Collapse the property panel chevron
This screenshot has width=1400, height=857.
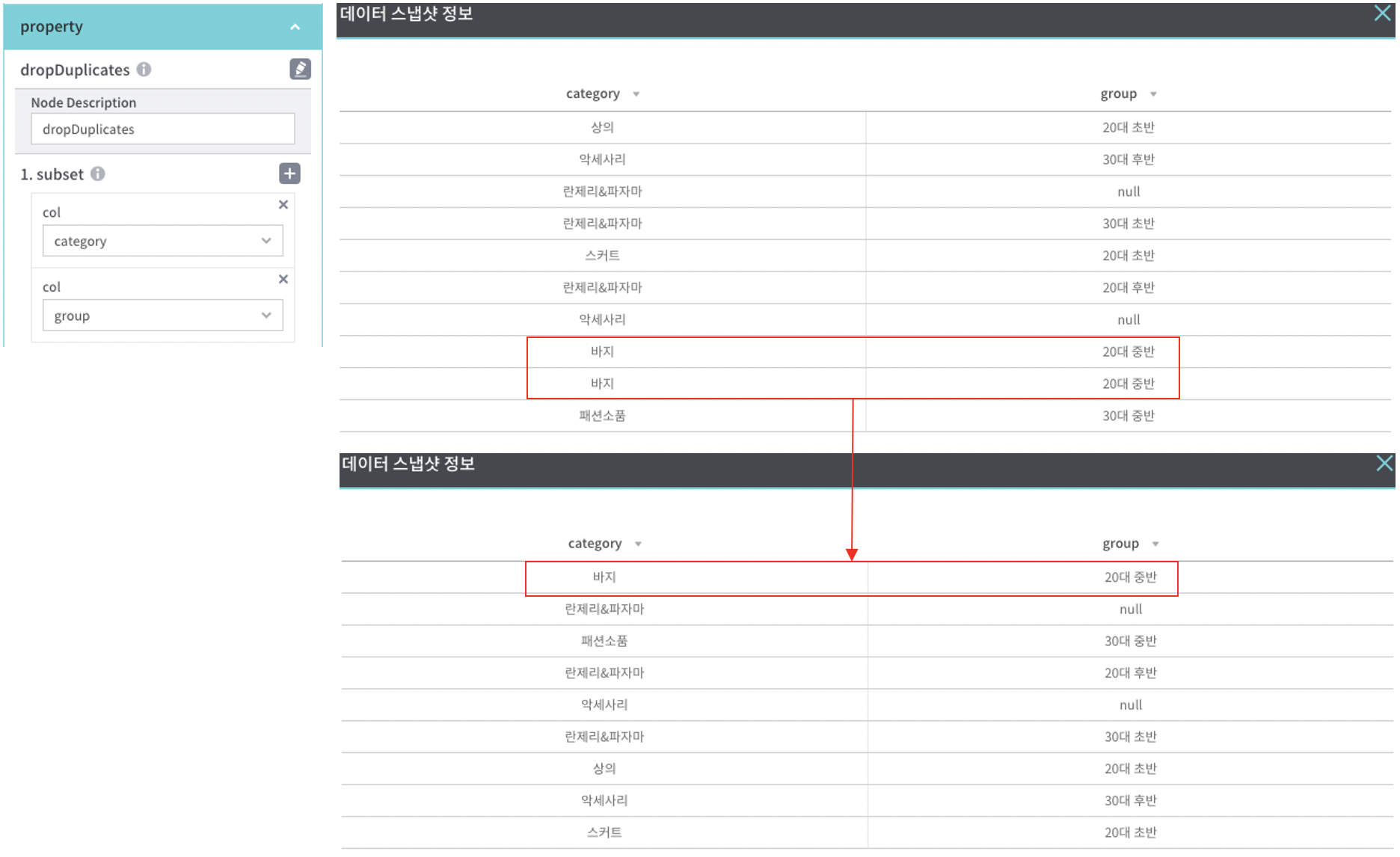pyautogui.click(x=295, y=27)
